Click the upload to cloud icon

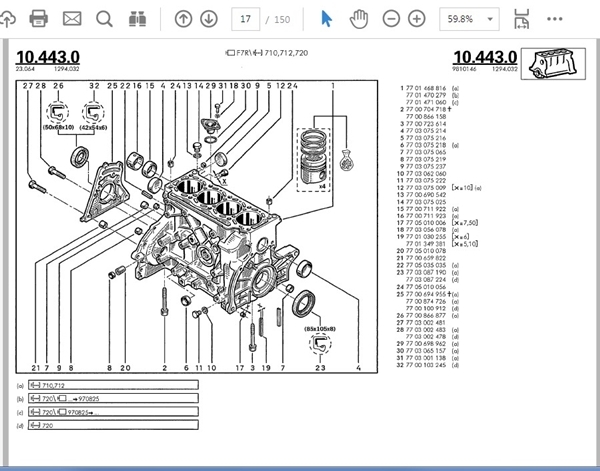coord(7,19)
